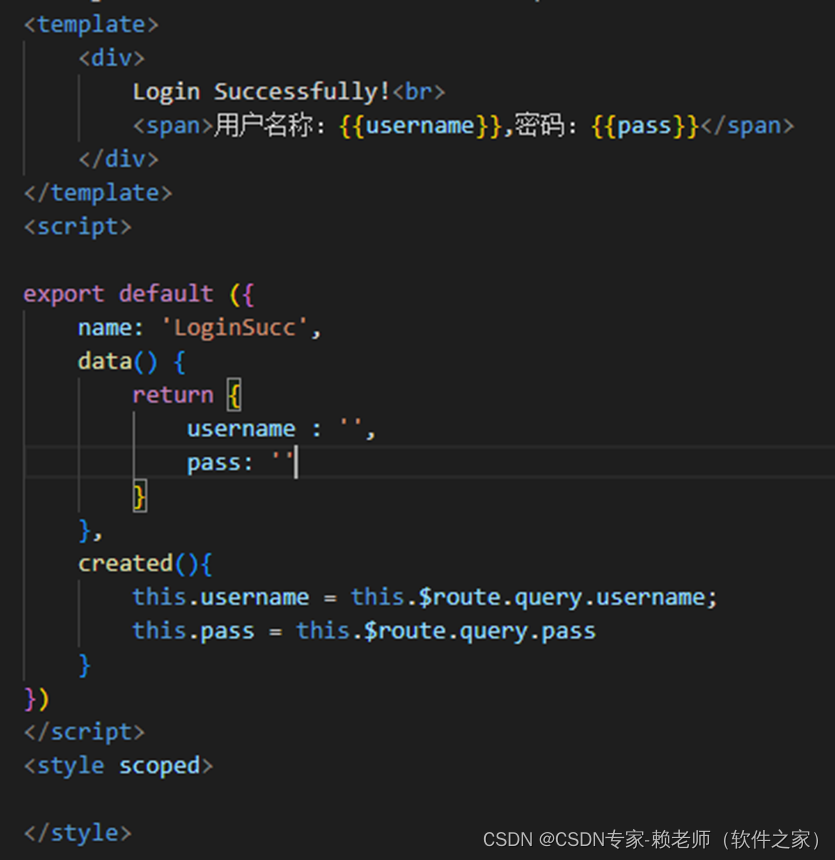
Task: Click the highlighted closing brace of return object
Action: (139, 496)
